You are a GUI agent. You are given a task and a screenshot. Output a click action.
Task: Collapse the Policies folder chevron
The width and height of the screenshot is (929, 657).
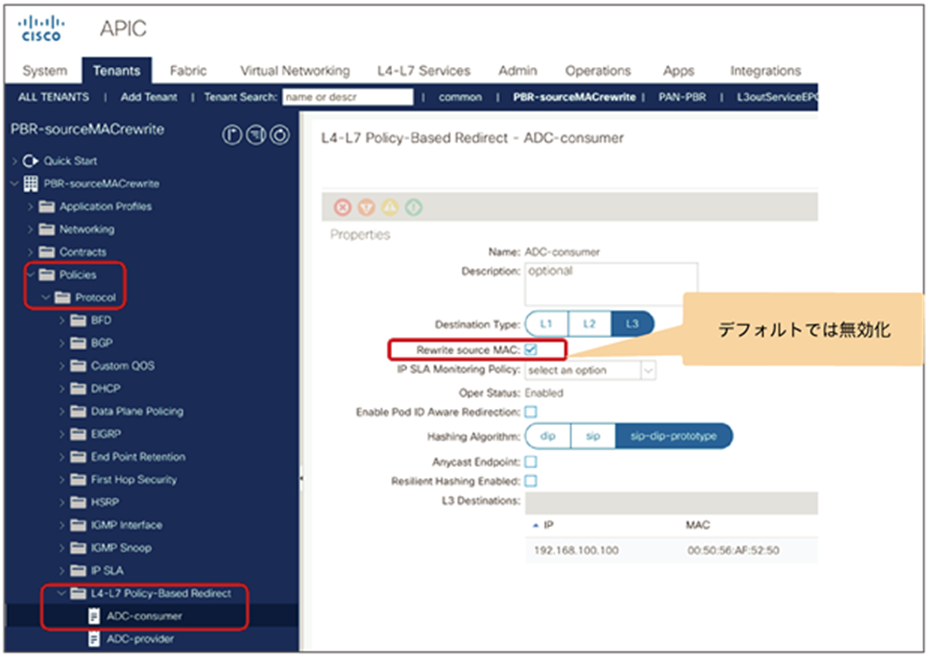pos(31,274)
